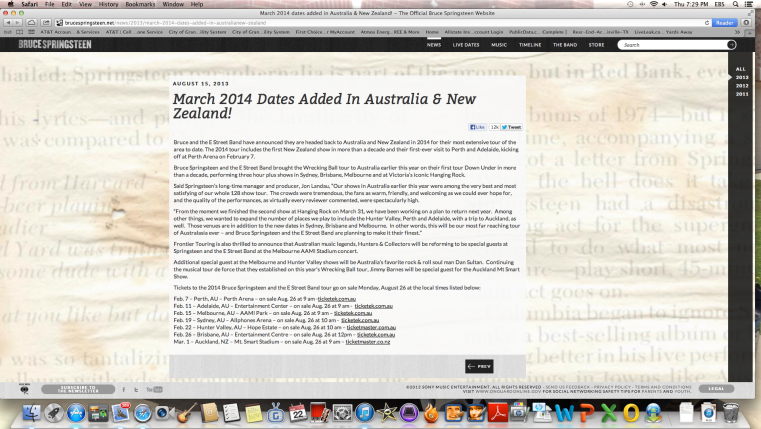Screen dimensions: 761x429
Task: Open the footer Twitter icon
Action: 136,390
